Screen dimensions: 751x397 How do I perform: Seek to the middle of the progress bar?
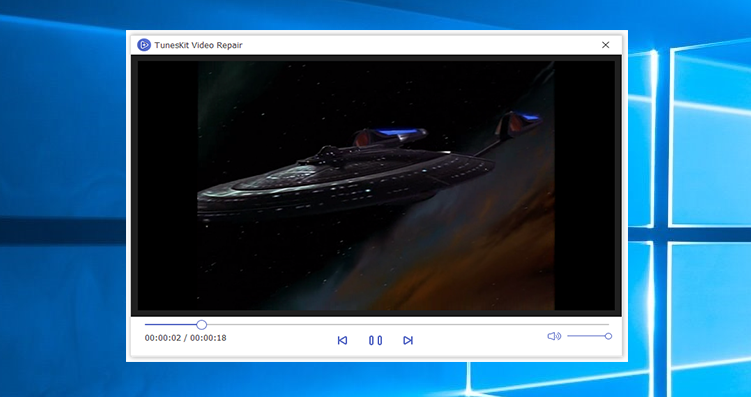(377, 325)
